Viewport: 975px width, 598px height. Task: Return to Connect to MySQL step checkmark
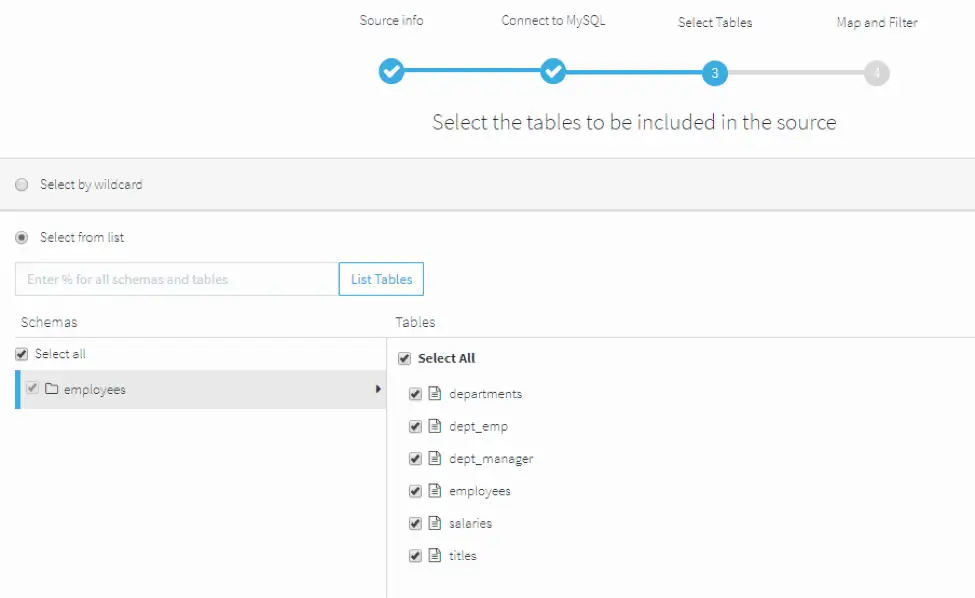click(x=553, y=72)
